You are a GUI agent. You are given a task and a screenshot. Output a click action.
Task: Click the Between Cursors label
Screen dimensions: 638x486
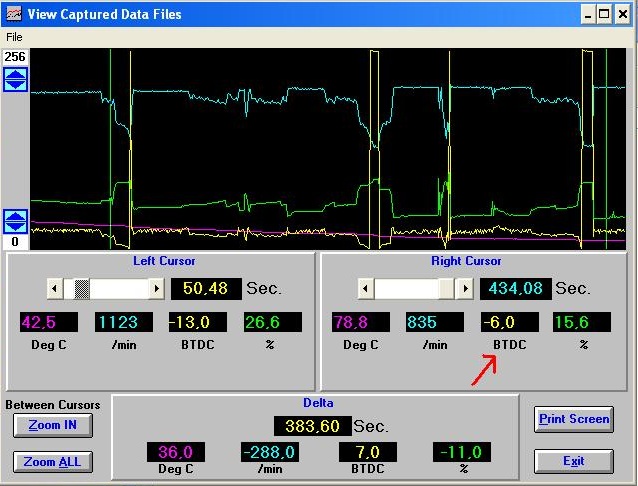(53, 405)
